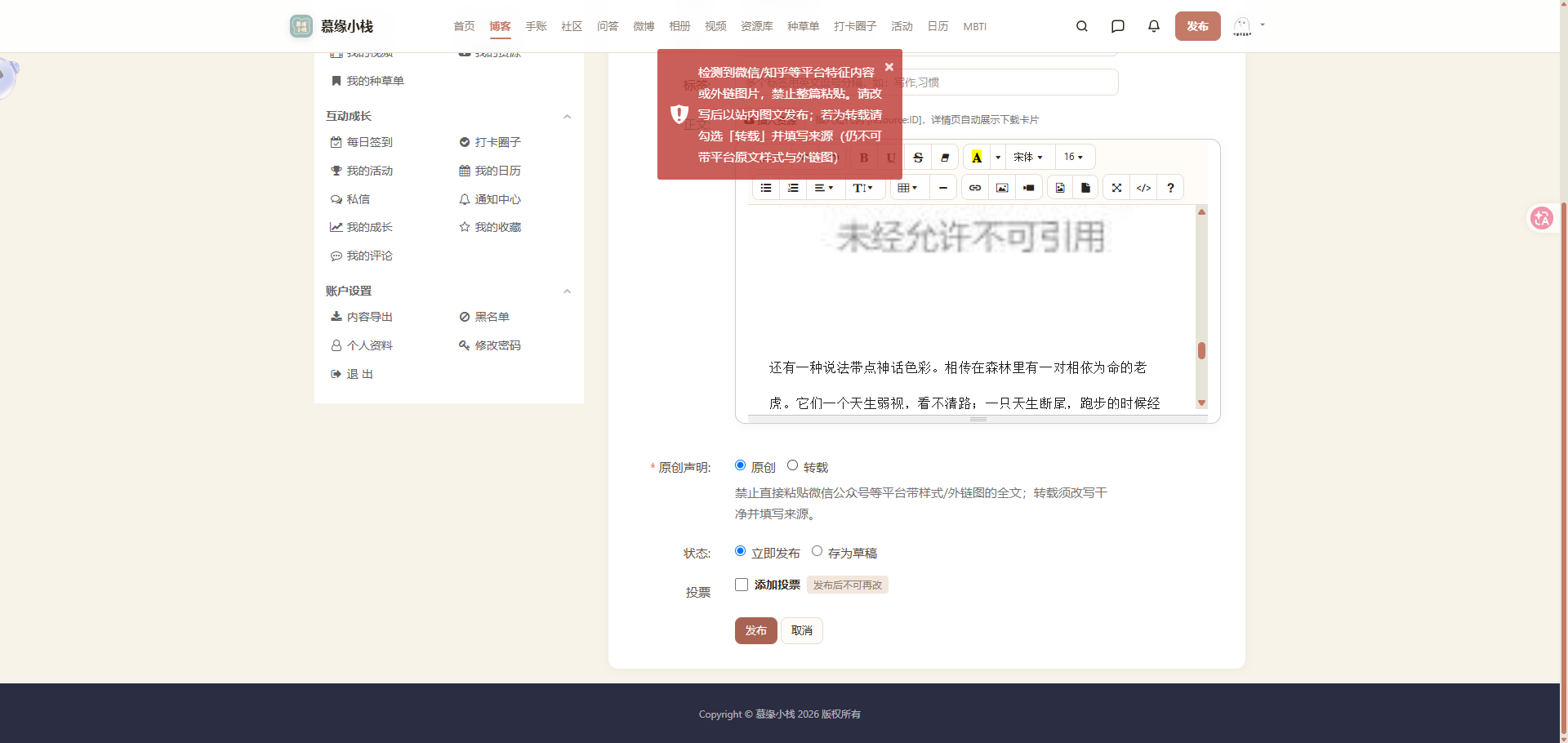The width and height of the screenshot is (1568, 743).
Task: Open the insert table dropdown
Action: (x=907, y=188)
